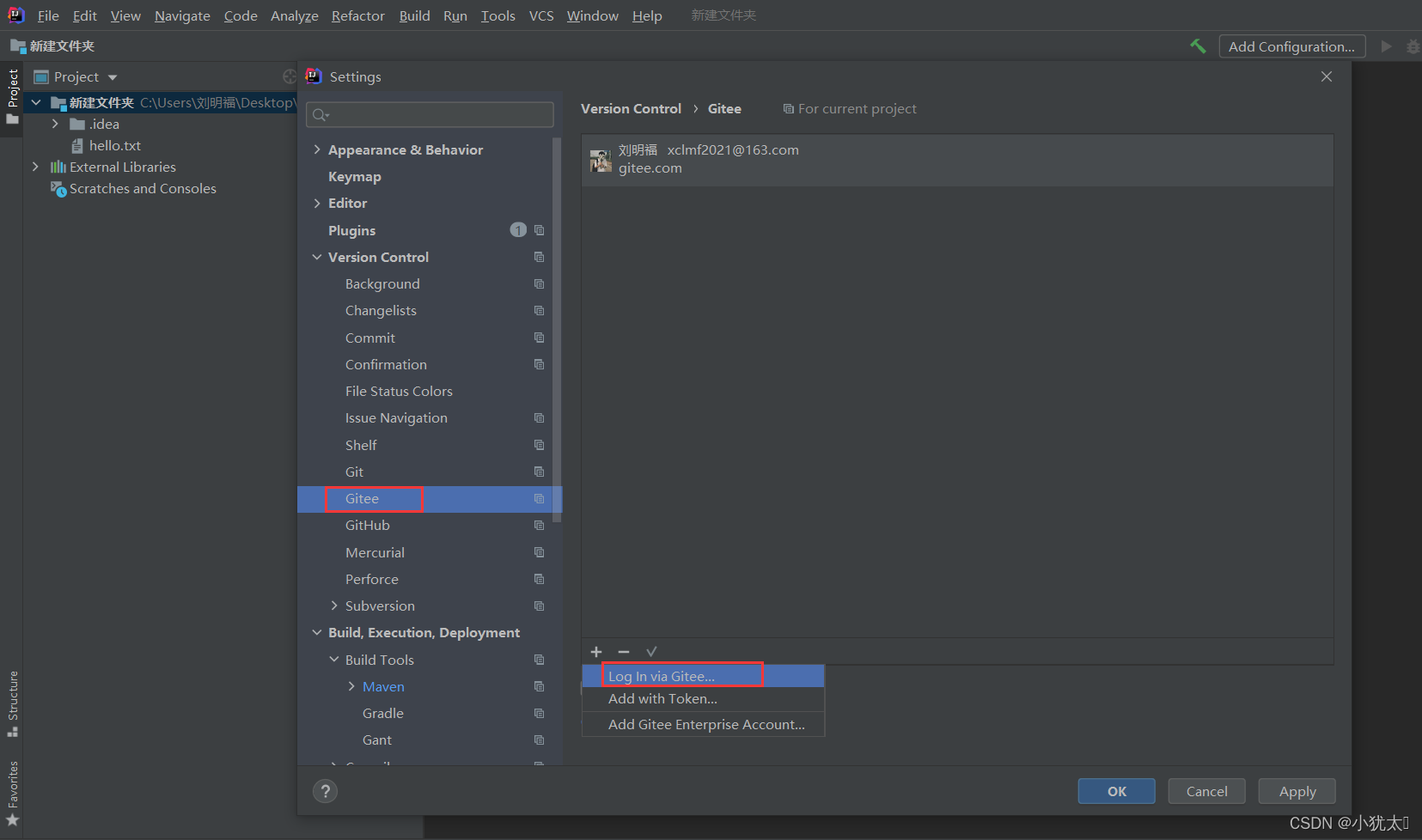Viewport: 1422px width, 840px height.
Task: Click the IntelliJ logo in the menu bar
Action: click(x=15, y=15)
